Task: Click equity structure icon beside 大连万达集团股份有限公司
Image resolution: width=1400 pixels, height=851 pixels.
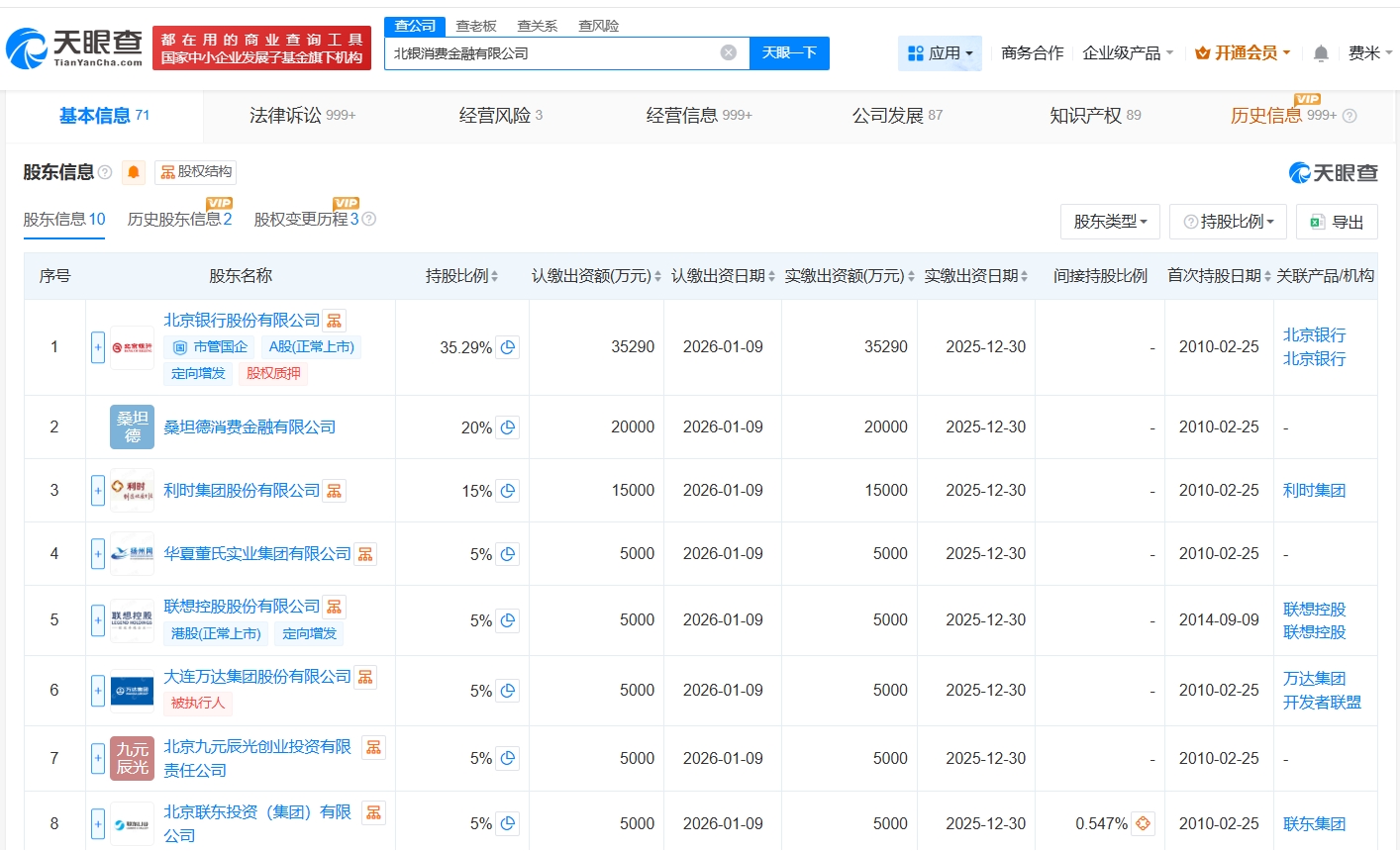Action: tap(365, 677)
